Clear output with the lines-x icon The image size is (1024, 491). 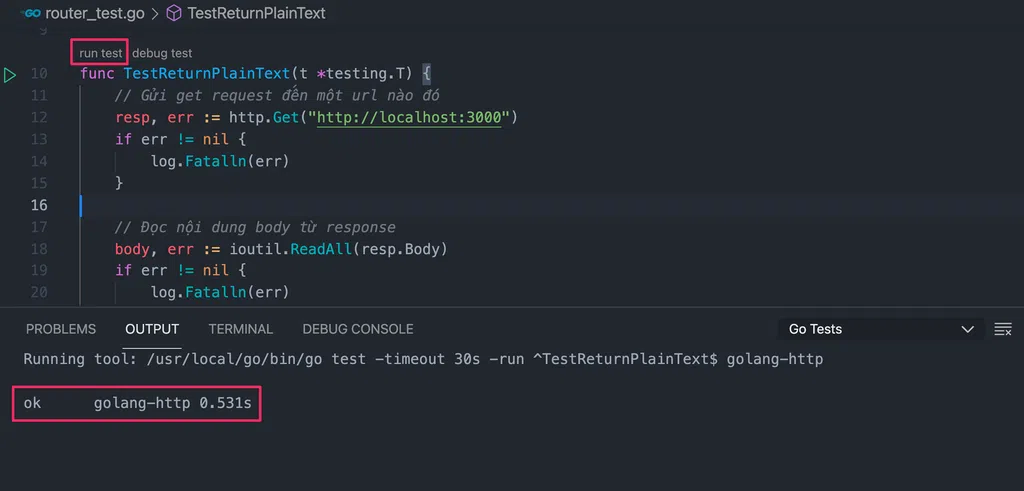(x=1002, y=329)
